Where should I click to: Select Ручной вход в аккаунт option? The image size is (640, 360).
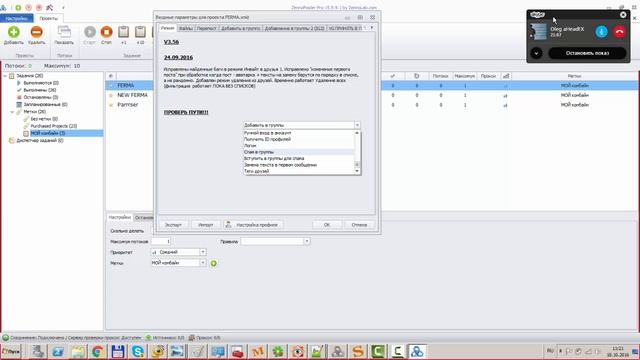(299, 133)
